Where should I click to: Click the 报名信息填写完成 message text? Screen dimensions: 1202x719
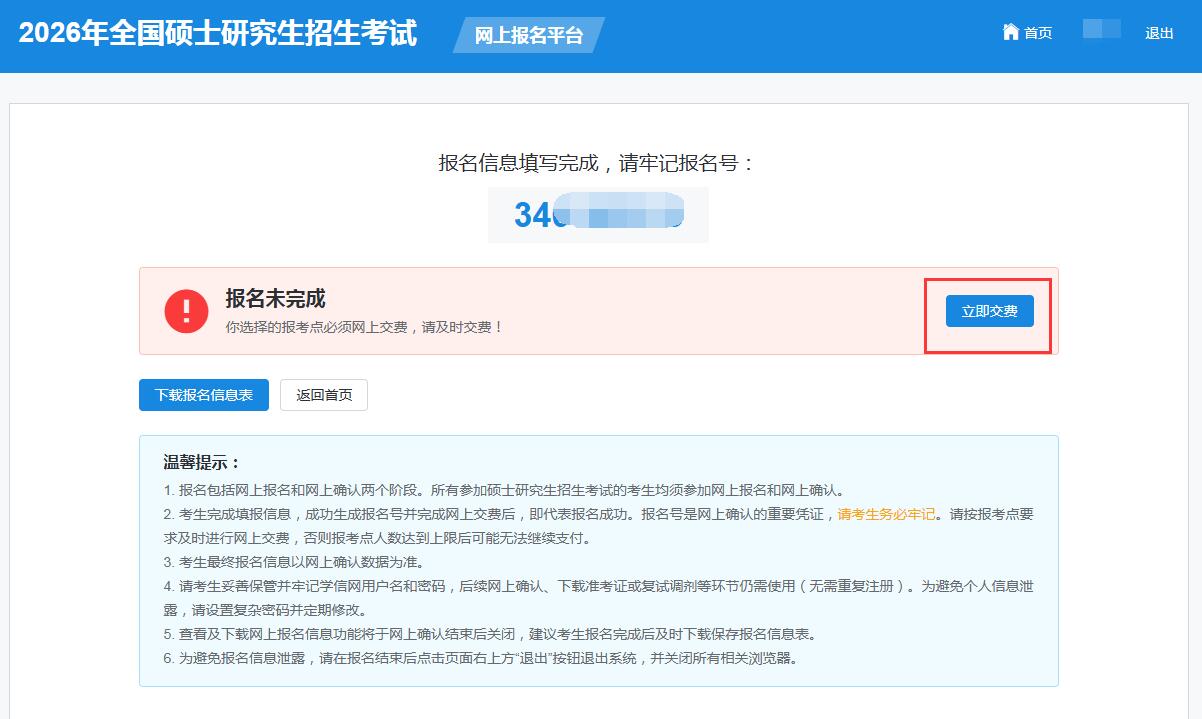pos(597,163)
